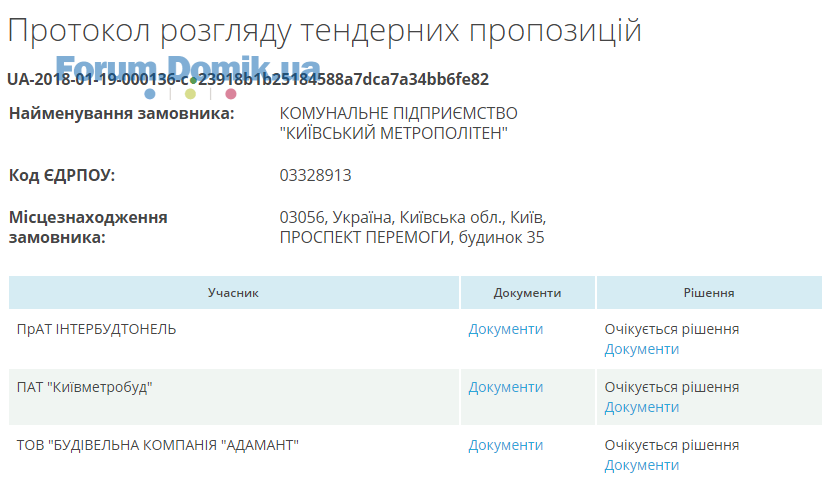Viewport: 839px width, 501px height.
Task: Select the ПАТ "Київметробуд" participant row name
Action: pyautogui.click(x=85, y=387)
